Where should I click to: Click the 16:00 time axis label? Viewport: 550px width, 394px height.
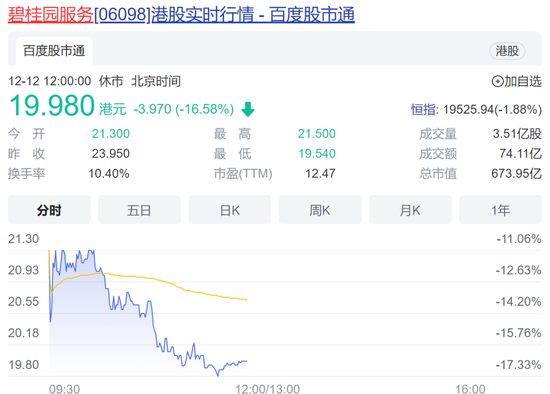(470, 389)
